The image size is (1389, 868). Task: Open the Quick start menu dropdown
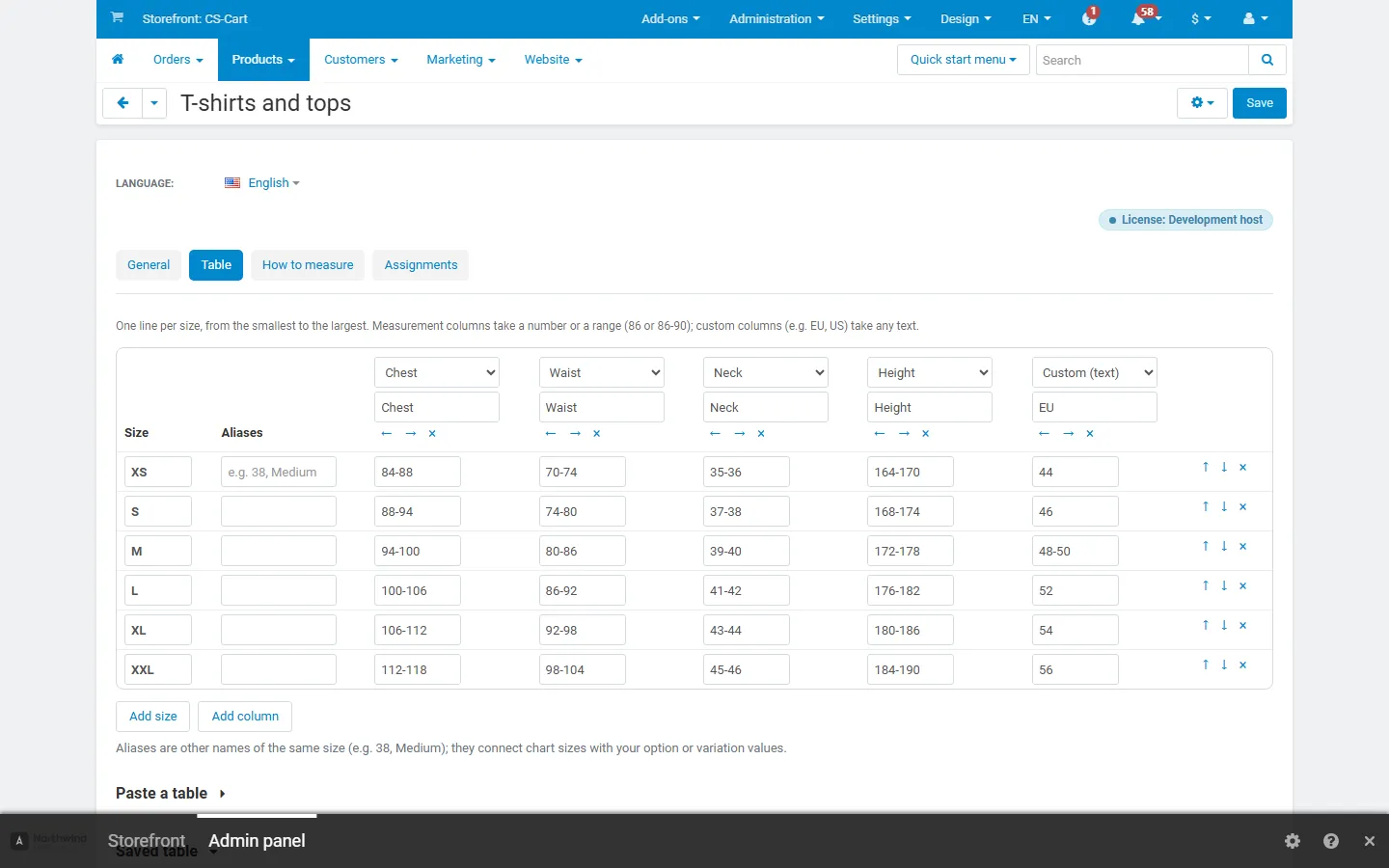coord(964,60)
